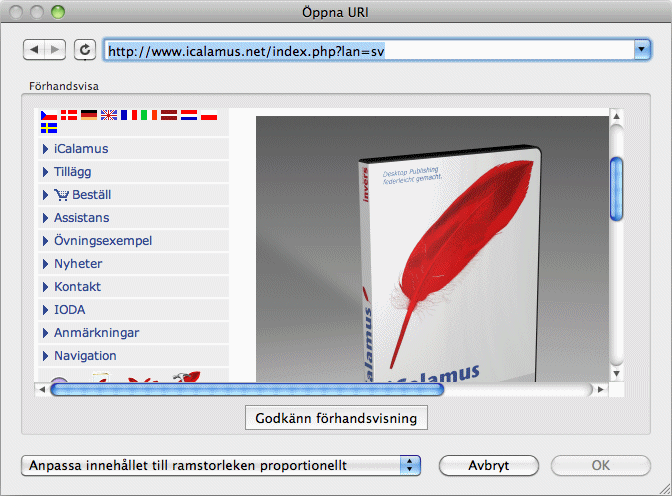Open the Övningsexempel link
672x496 pixels.
click(x=103, y=241)
